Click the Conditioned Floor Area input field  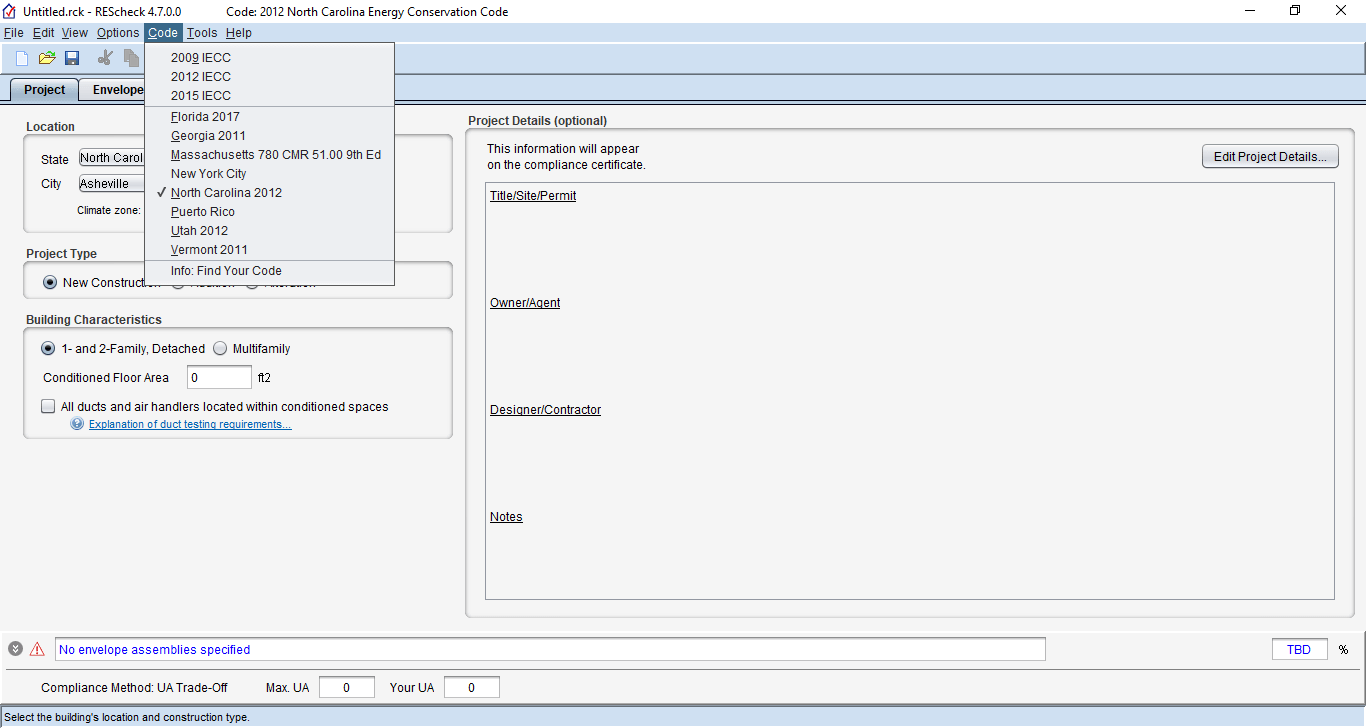click(x=219, y=378)
